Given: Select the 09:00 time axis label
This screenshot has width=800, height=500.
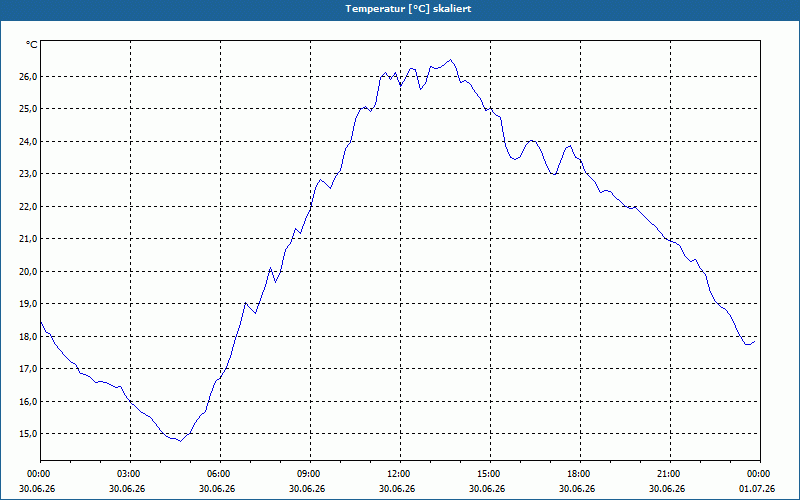Looking at the screenshot, I should (310, 474).
